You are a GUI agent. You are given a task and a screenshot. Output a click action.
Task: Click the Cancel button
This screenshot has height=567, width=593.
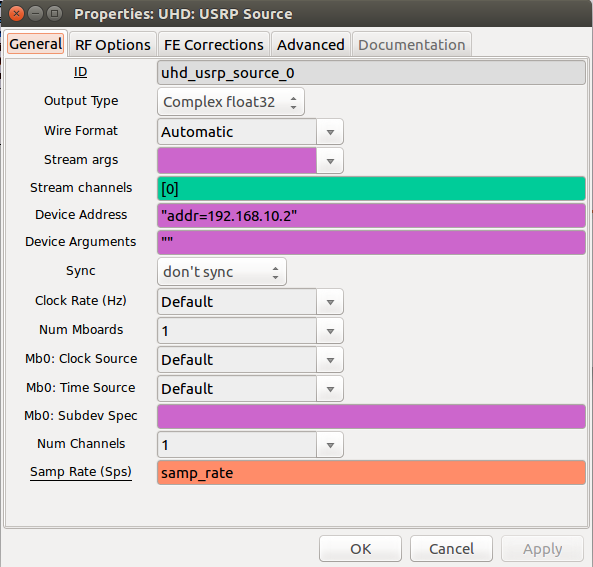[x=451, y=548]
